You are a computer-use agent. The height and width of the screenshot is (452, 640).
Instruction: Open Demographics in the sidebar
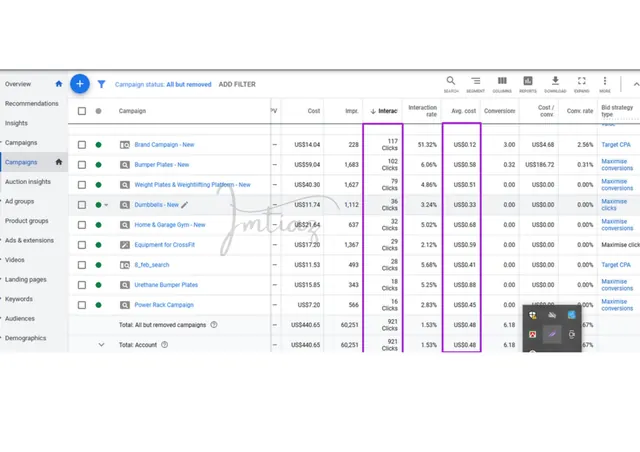click(x=25, y=338)
